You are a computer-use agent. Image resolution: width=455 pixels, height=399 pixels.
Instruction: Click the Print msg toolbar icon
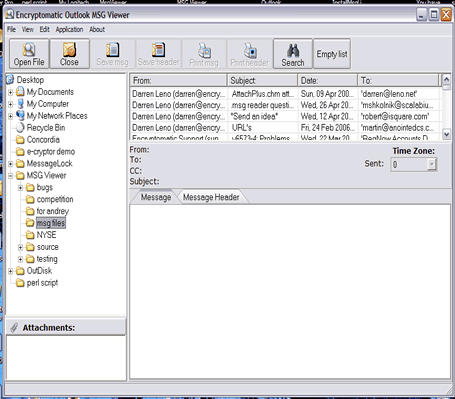click(204, 54)
